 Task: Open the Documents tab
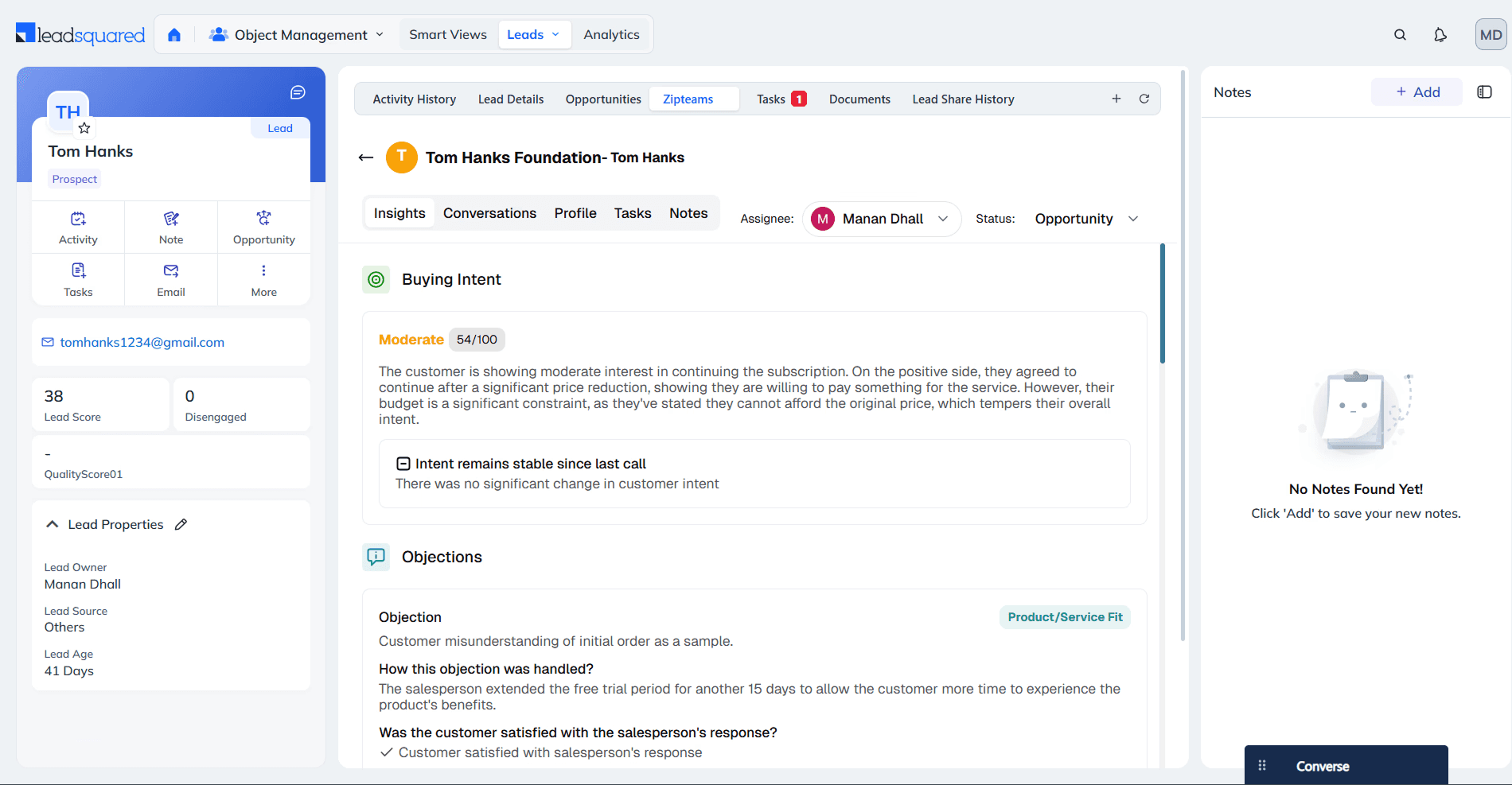point(859,99)
